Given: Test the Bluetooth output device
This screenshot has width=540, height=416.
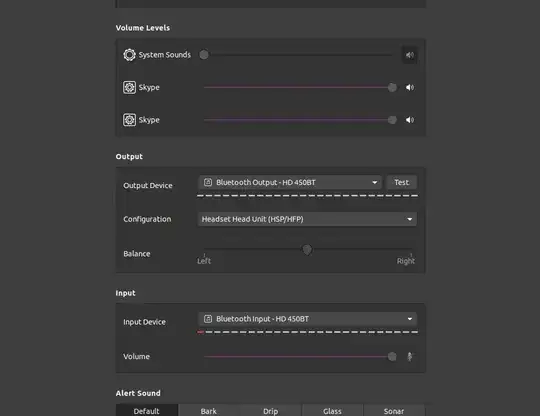Looking at the screenshot, I should 402,182.
